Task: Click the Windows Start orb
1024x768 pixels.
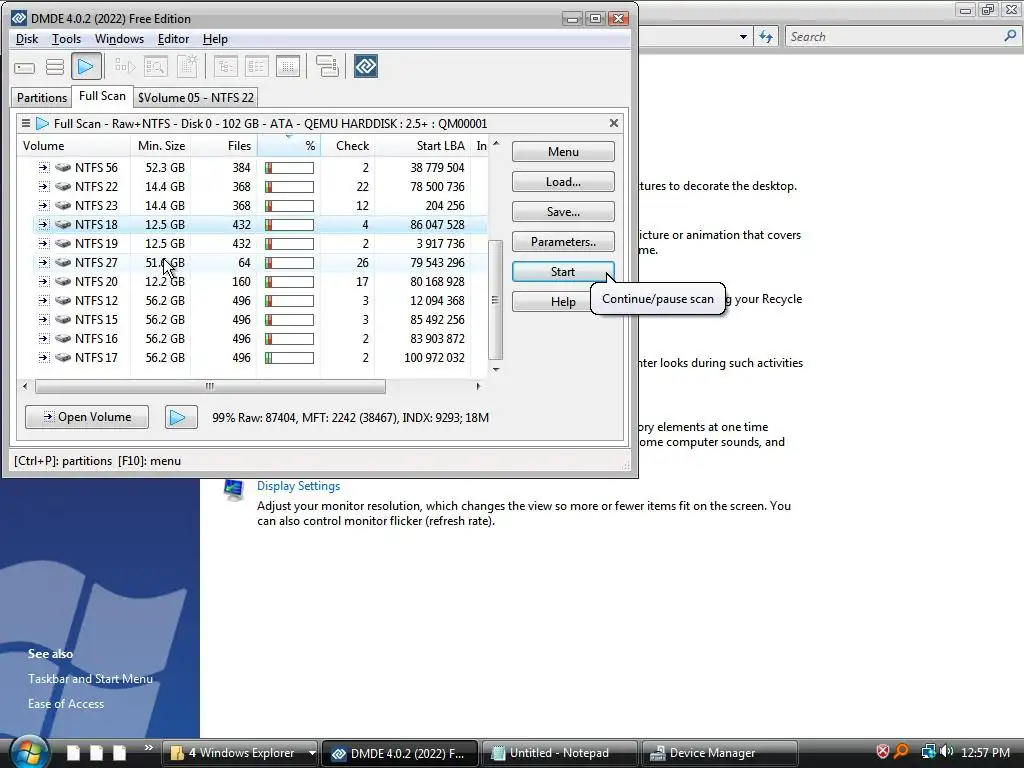Action: click(x=29, y=751)
